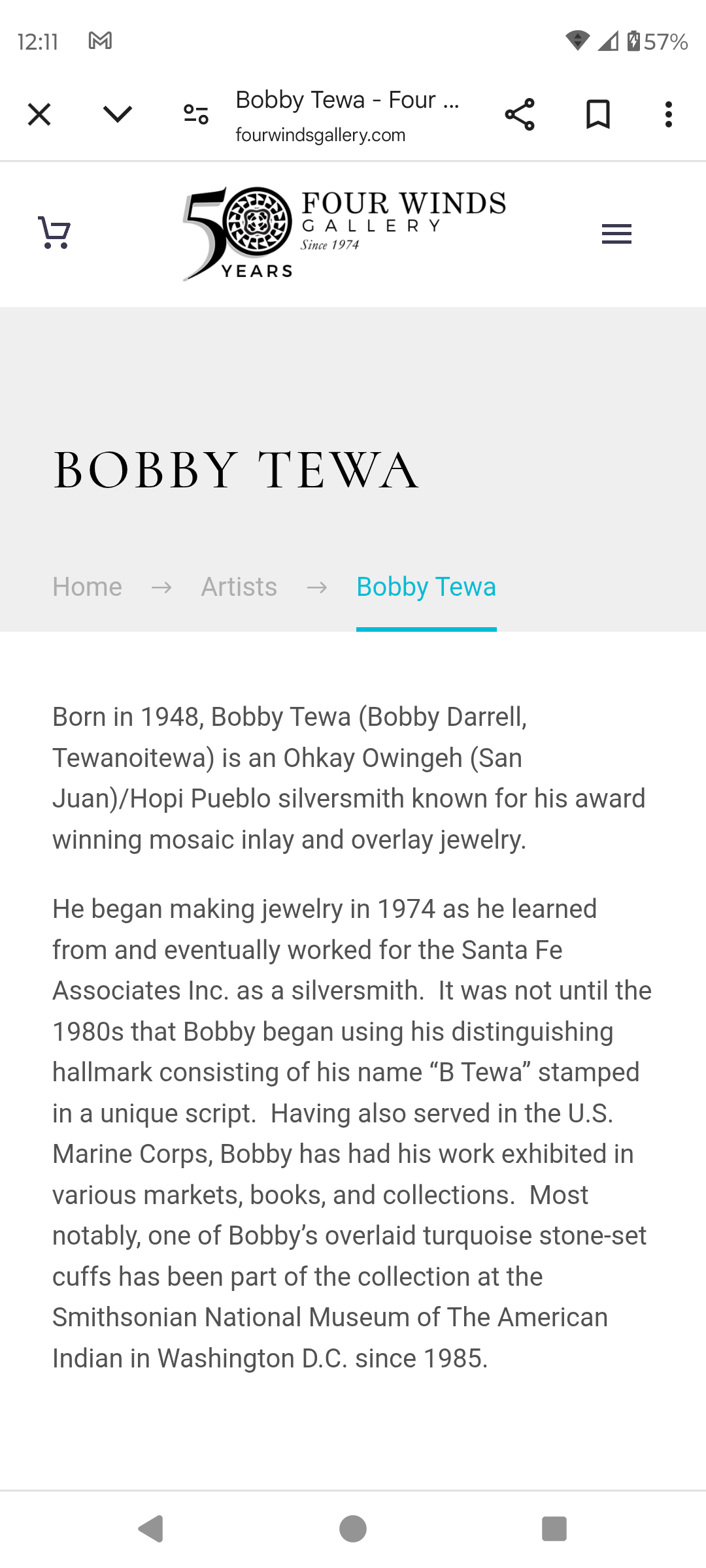Open the hamburger navigation menu
The image size is (706, 1568).
(x=616, y=234)
